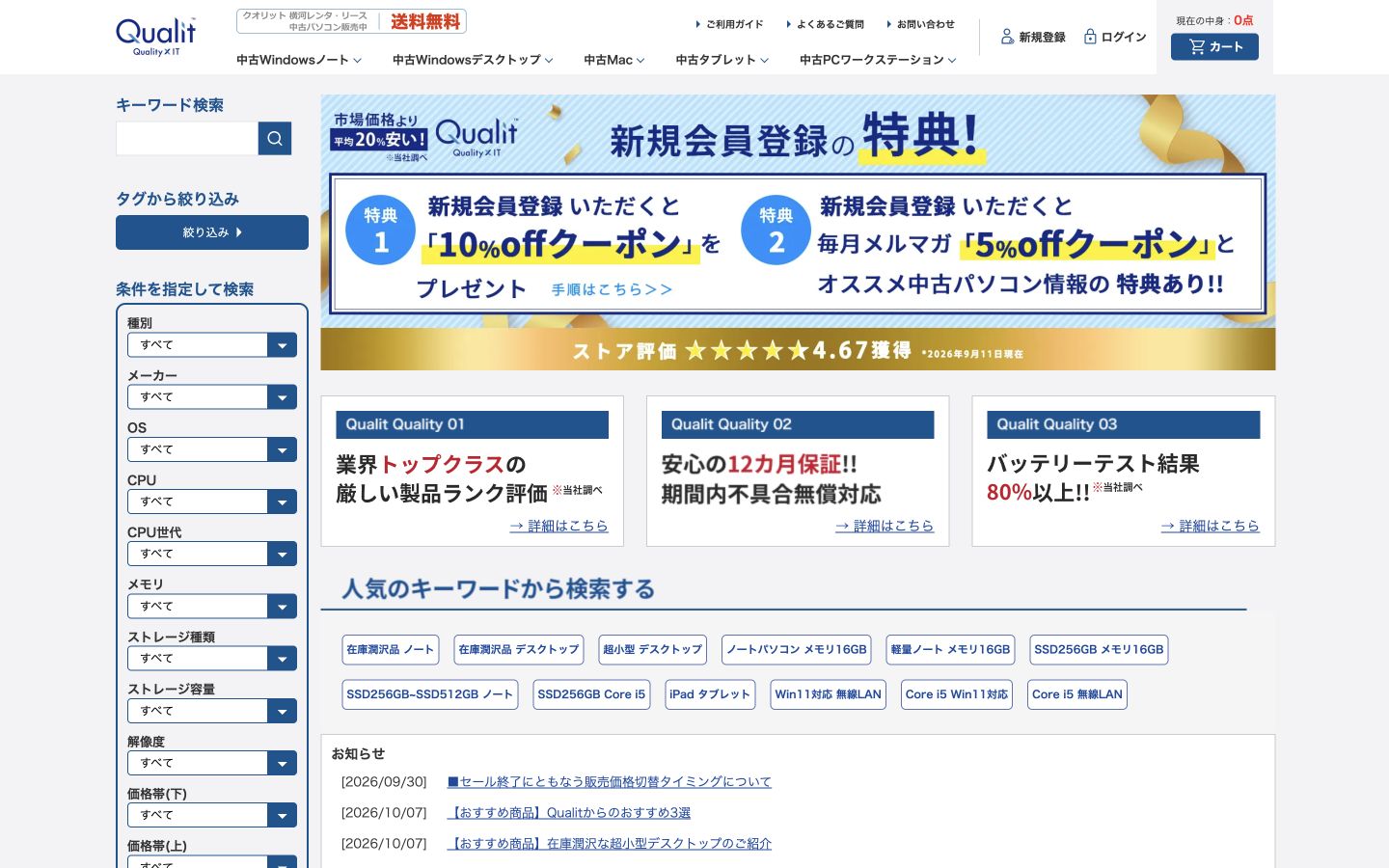Open the CPU世代 dropdown
This screenshot has width=1389, height=868.
click(212, 554)
